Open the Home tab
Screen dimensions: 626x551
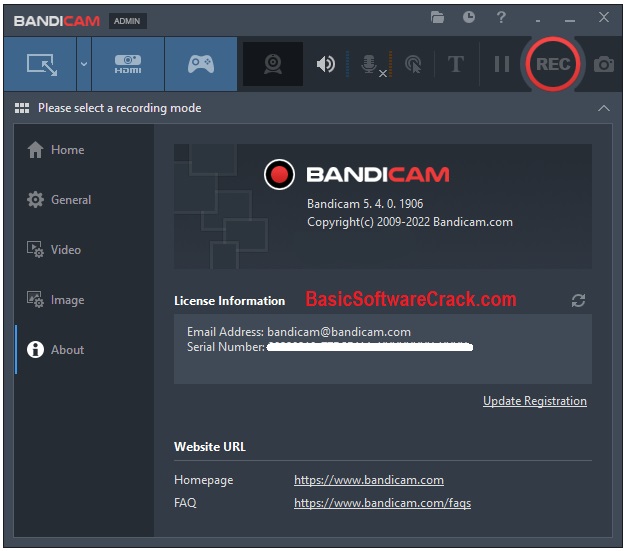[55, 150]
